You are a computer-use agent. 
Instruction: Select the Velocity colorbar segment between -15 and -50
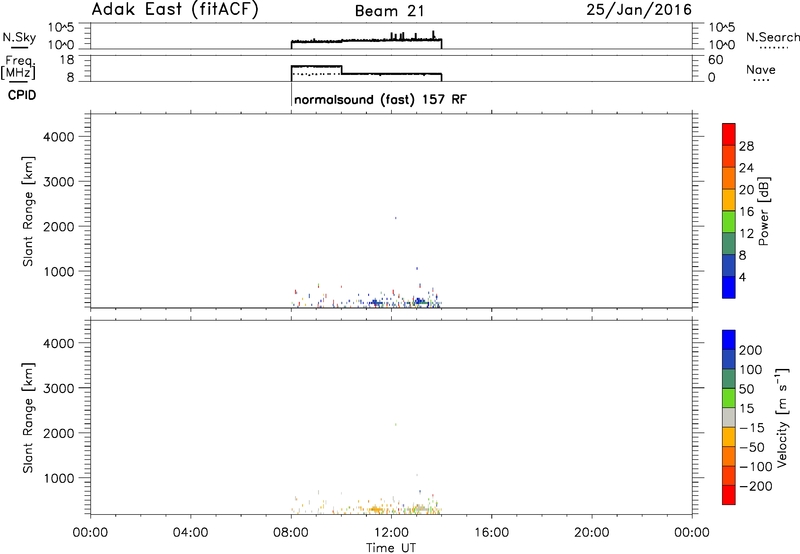[x=729, y=437]
